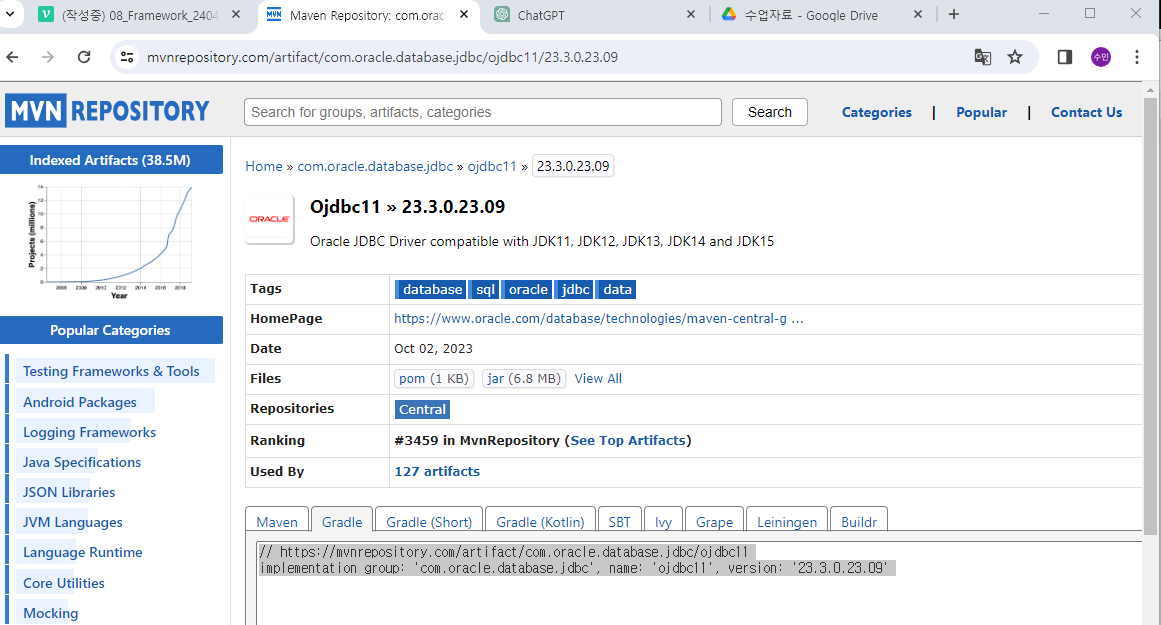Open the Categories link in header

[x=877, y=113]
